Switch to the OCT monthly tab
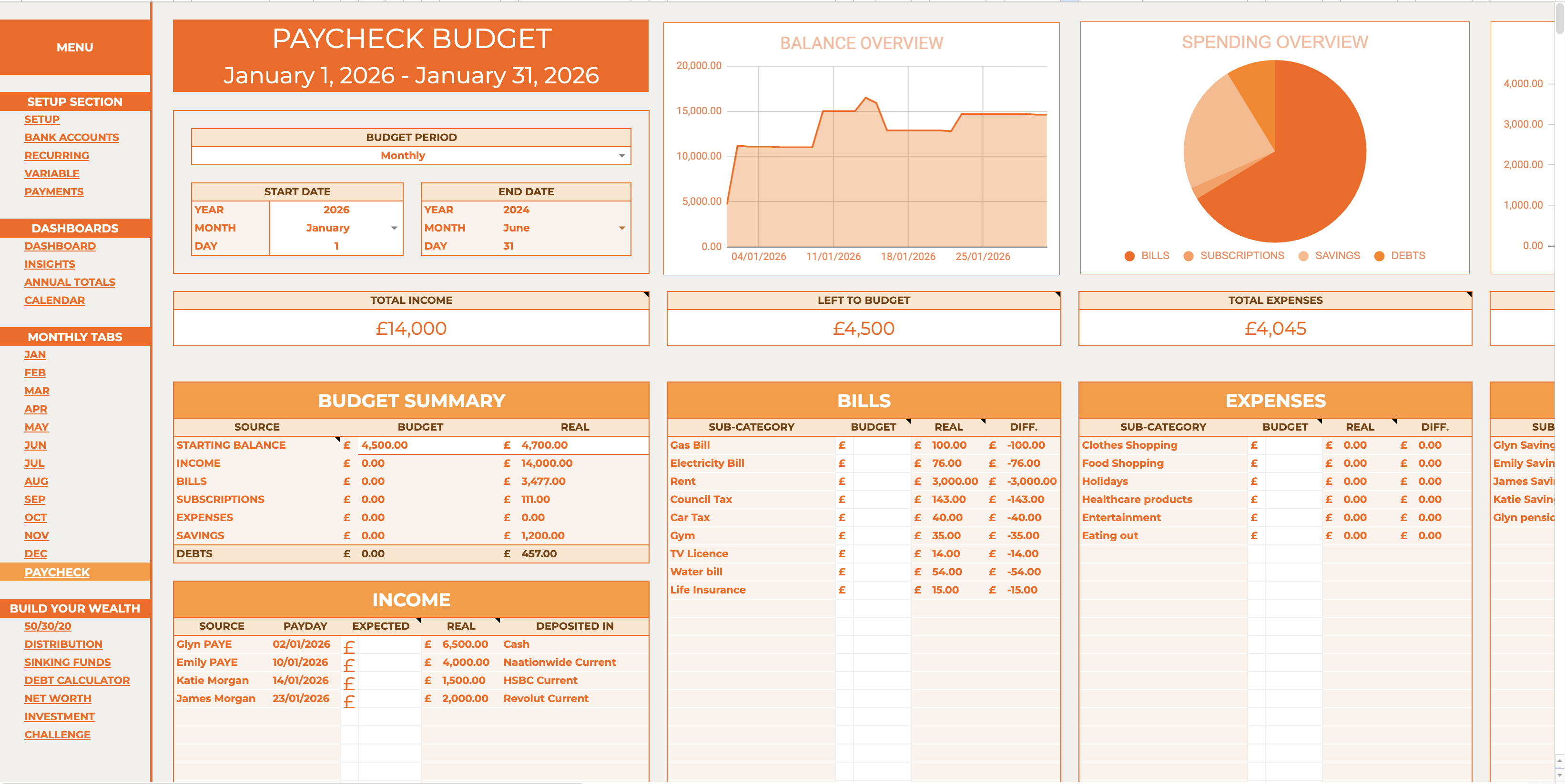This screenshot has width=1565, height=784. [x=36, y=518]
